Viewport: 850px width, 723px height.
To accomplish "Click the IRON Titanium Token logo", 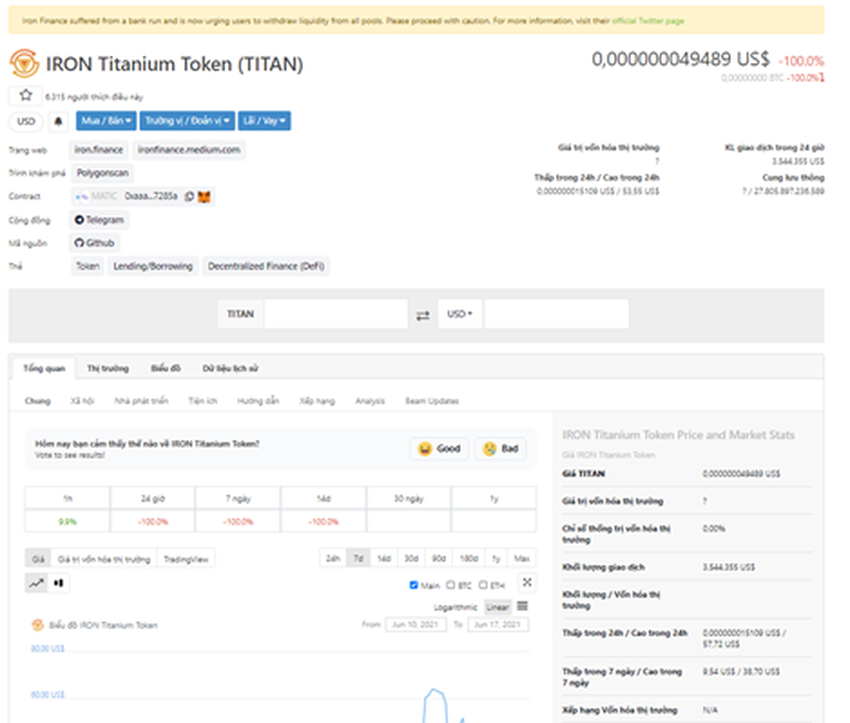I will 24,63.
